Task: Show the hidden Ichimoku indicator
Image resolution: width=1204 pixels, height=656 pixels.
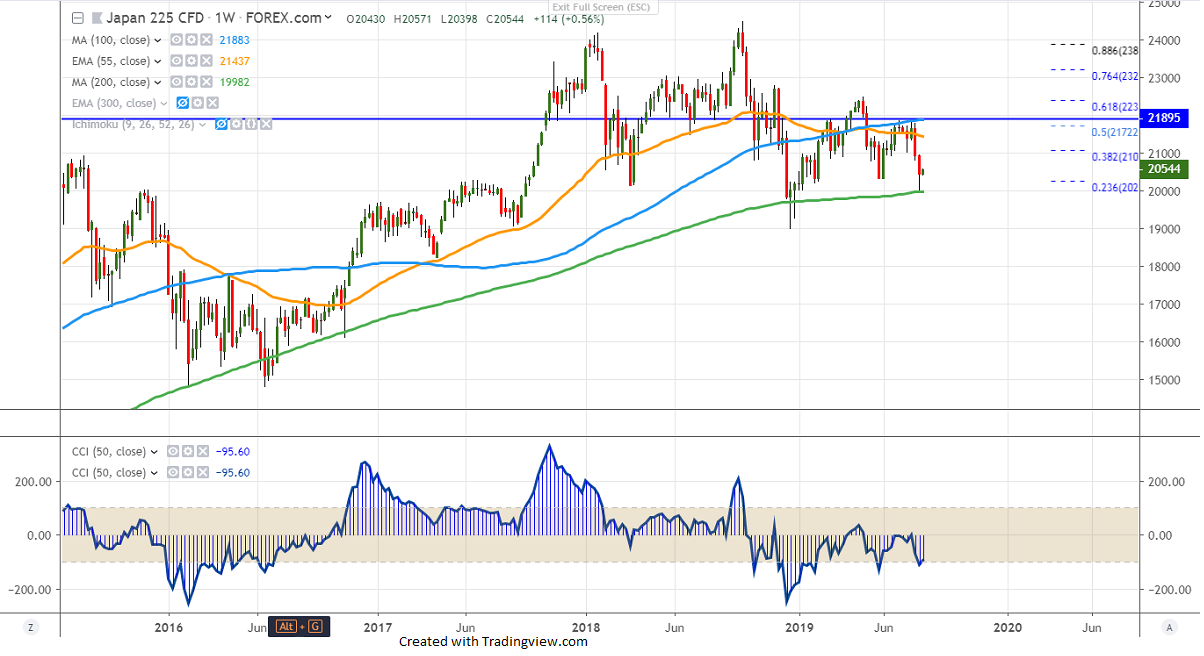Action: 223,124
